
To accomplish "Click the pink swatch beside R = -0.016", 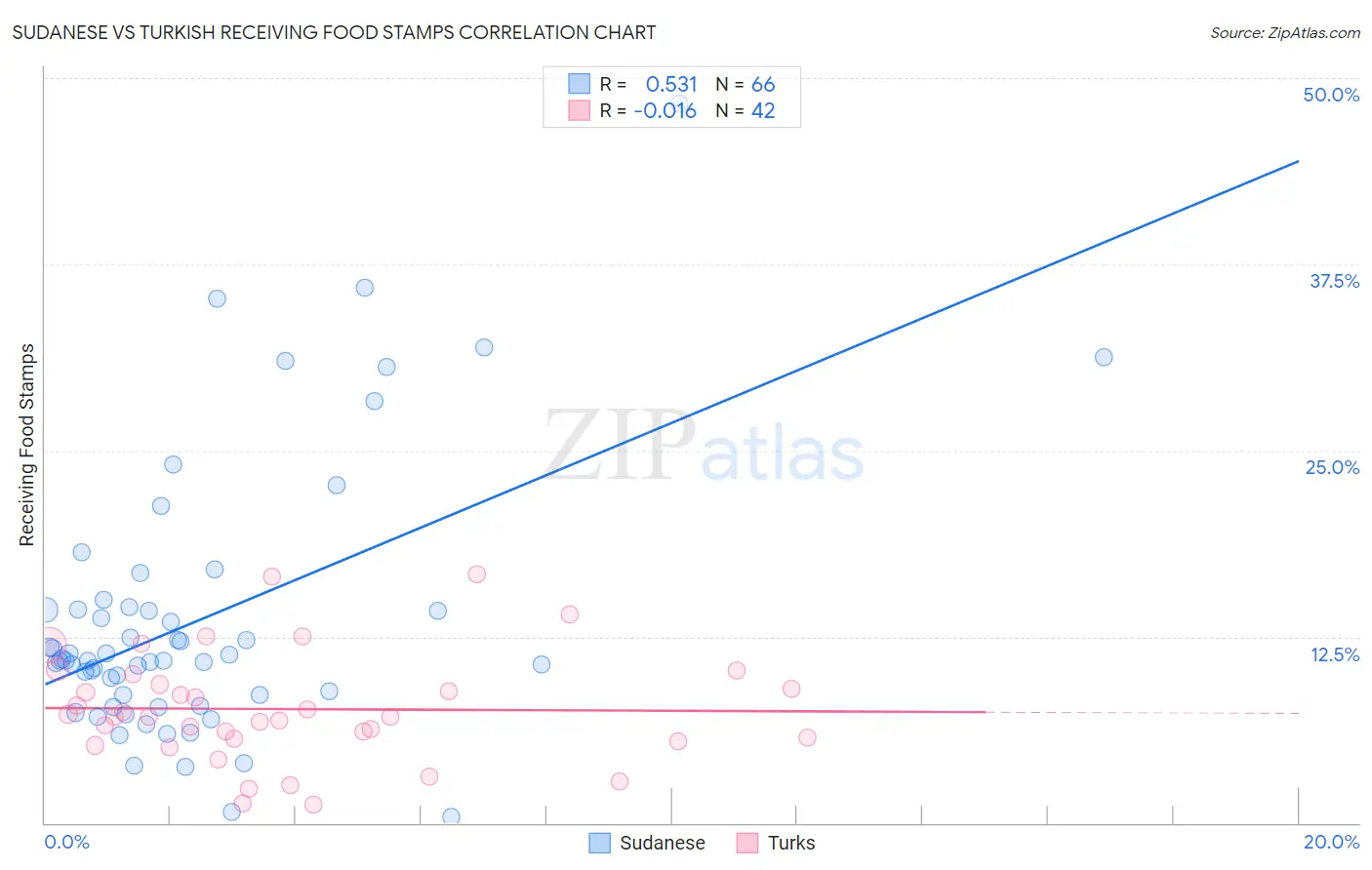I will pyautogui.click(x=580, y=110).
